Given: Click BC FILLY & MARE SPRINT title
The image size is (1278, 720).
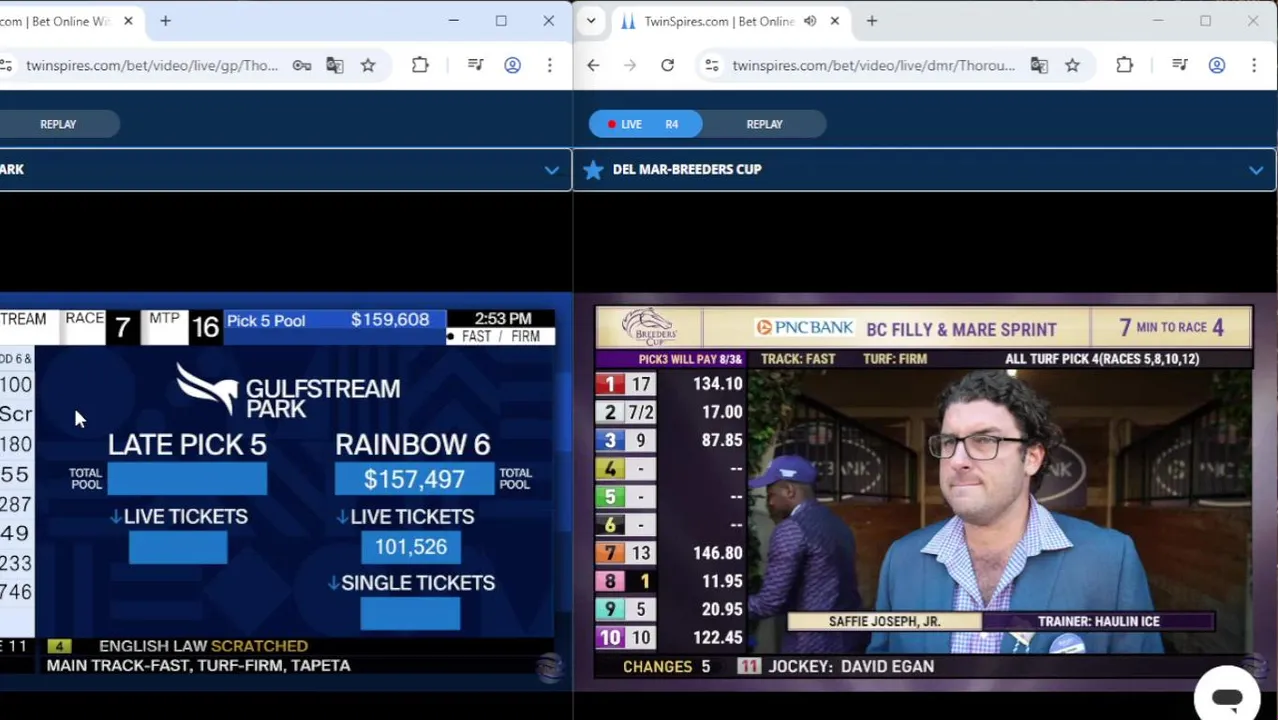Looking at the screenshot, I should click(961, 329).
